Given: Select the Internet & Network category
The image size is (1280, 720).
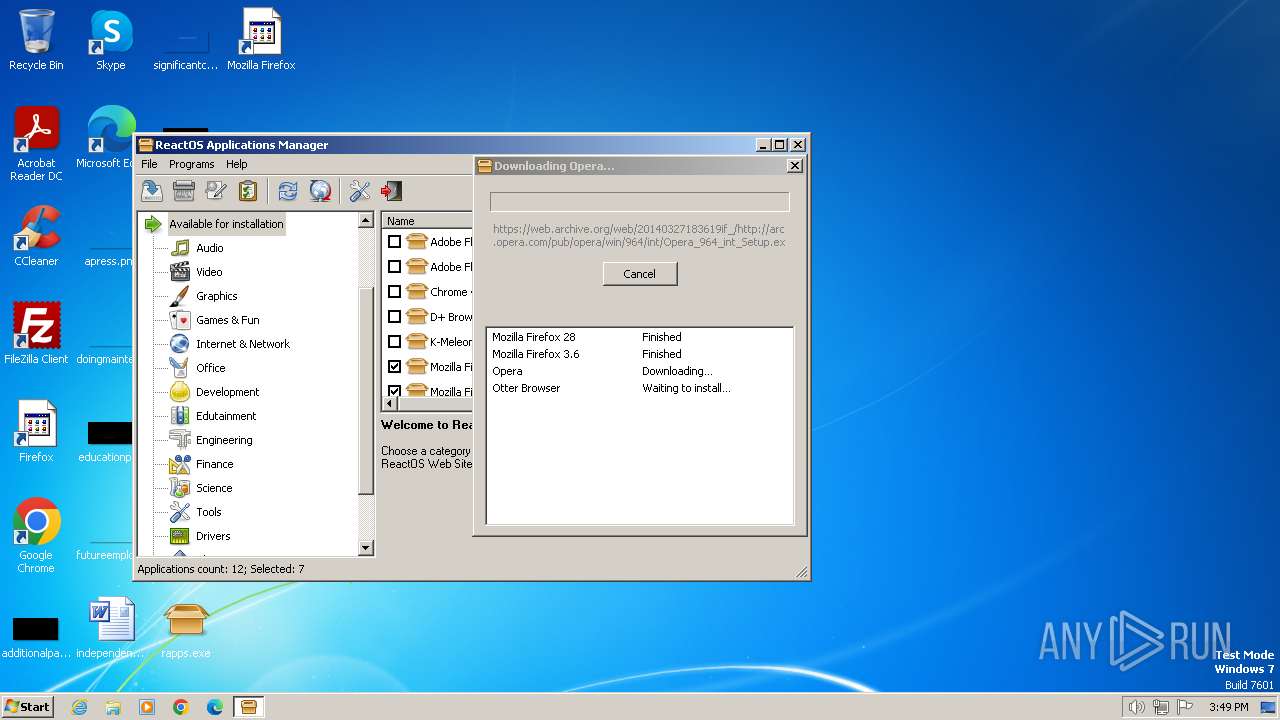Looking at the screenshot, I should 242,344.
